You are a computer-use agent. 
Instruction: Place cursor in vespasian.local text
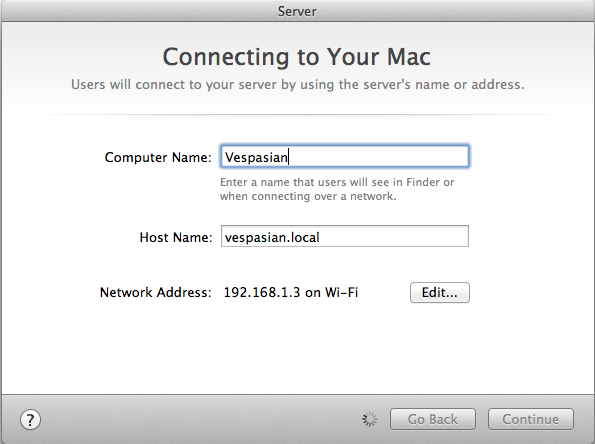(272, 238)
